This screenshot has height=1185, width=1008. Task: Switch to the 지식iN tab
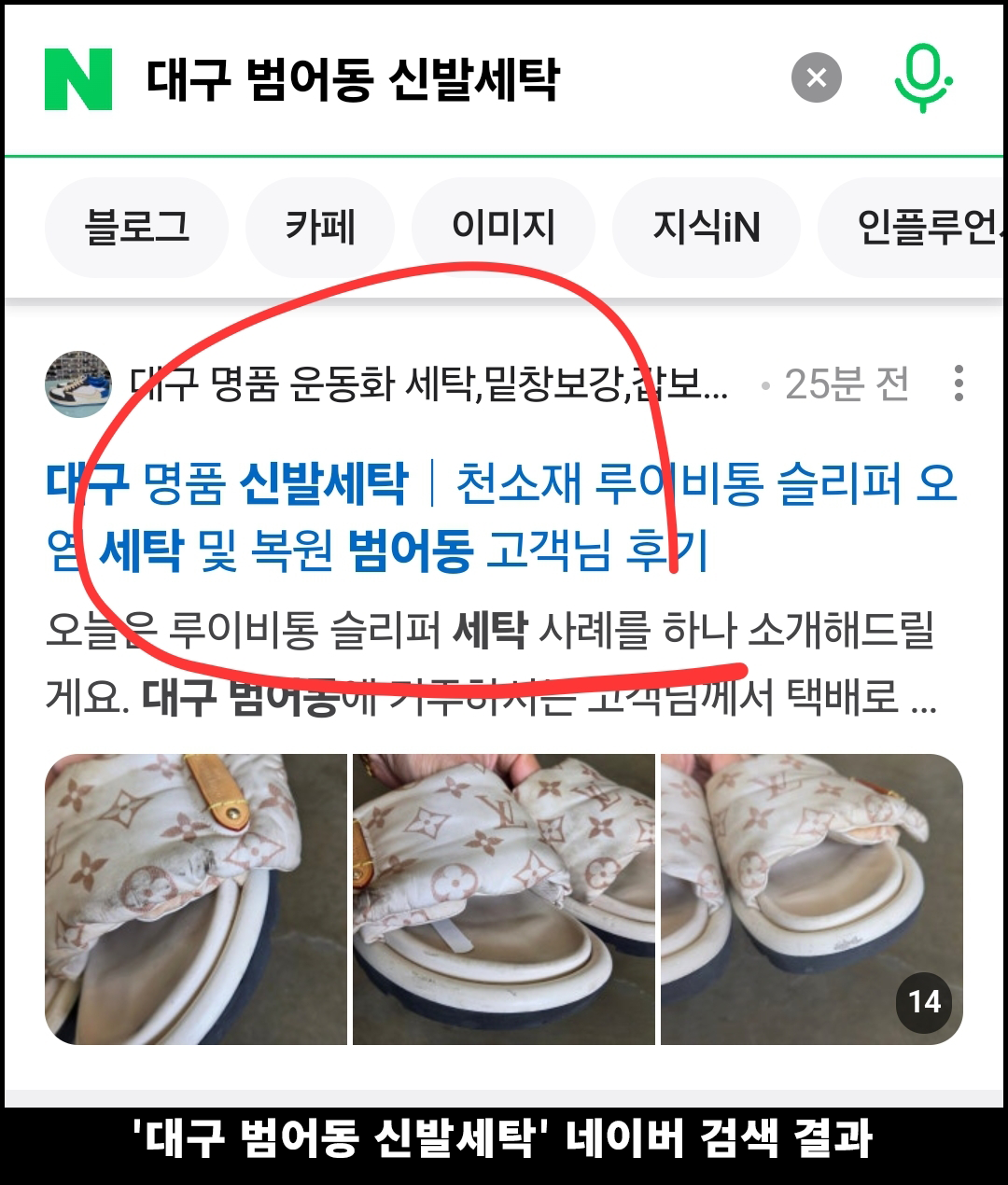coord(707,227)
